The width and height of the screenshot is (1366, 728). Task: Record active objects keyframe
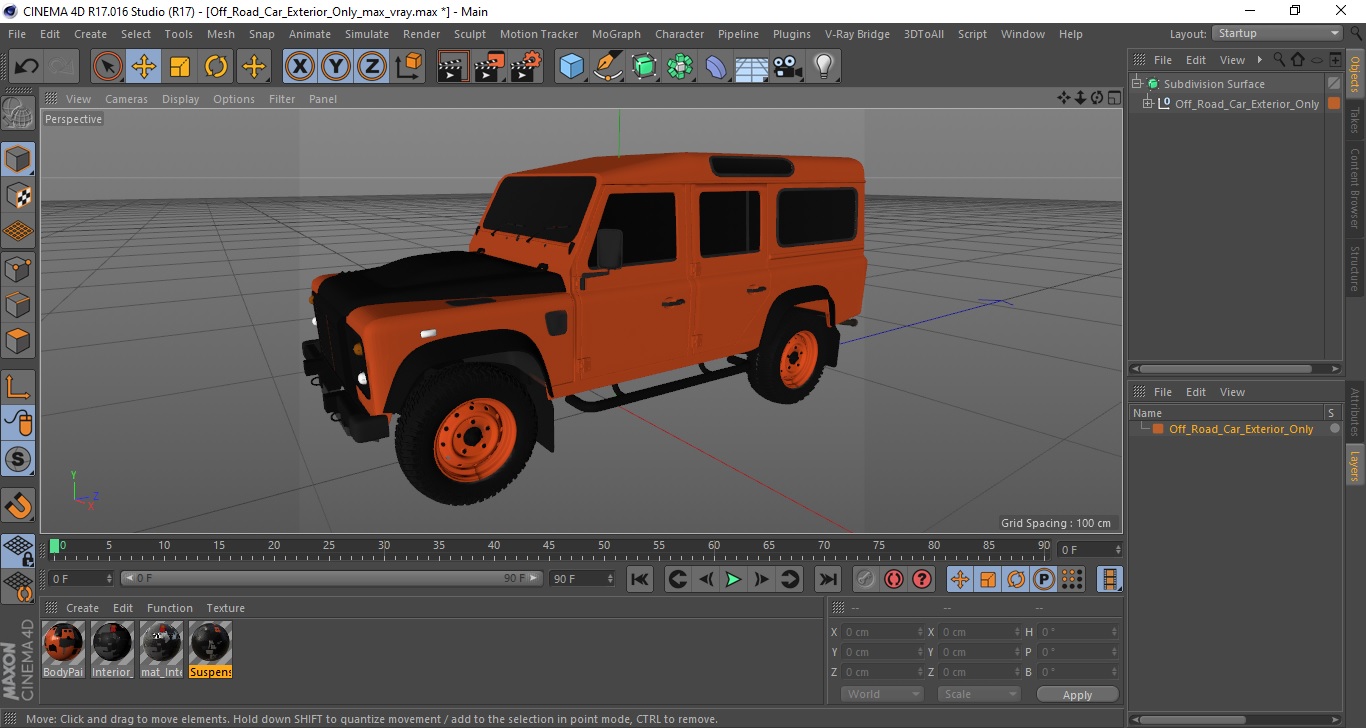coord(866,579)
